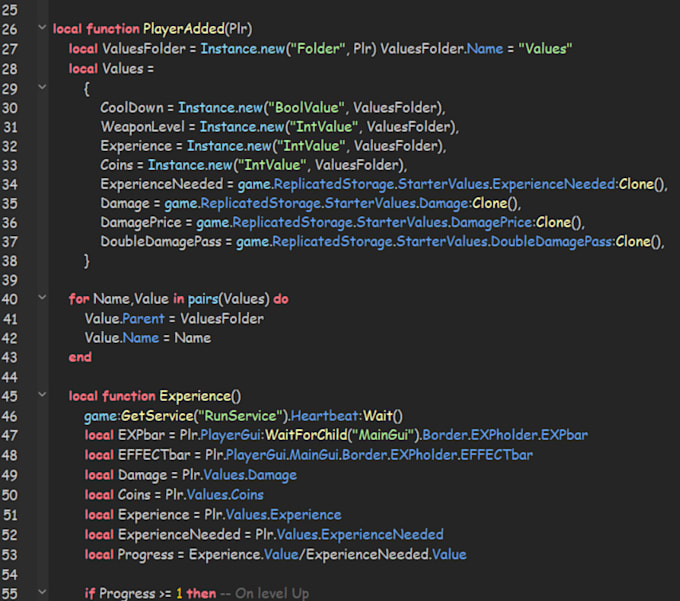This screenshot has height=601, width=680.
Task: Click WaitForChild on the EXPbar line
Action: pyautogui.click(x=306, y=435)
